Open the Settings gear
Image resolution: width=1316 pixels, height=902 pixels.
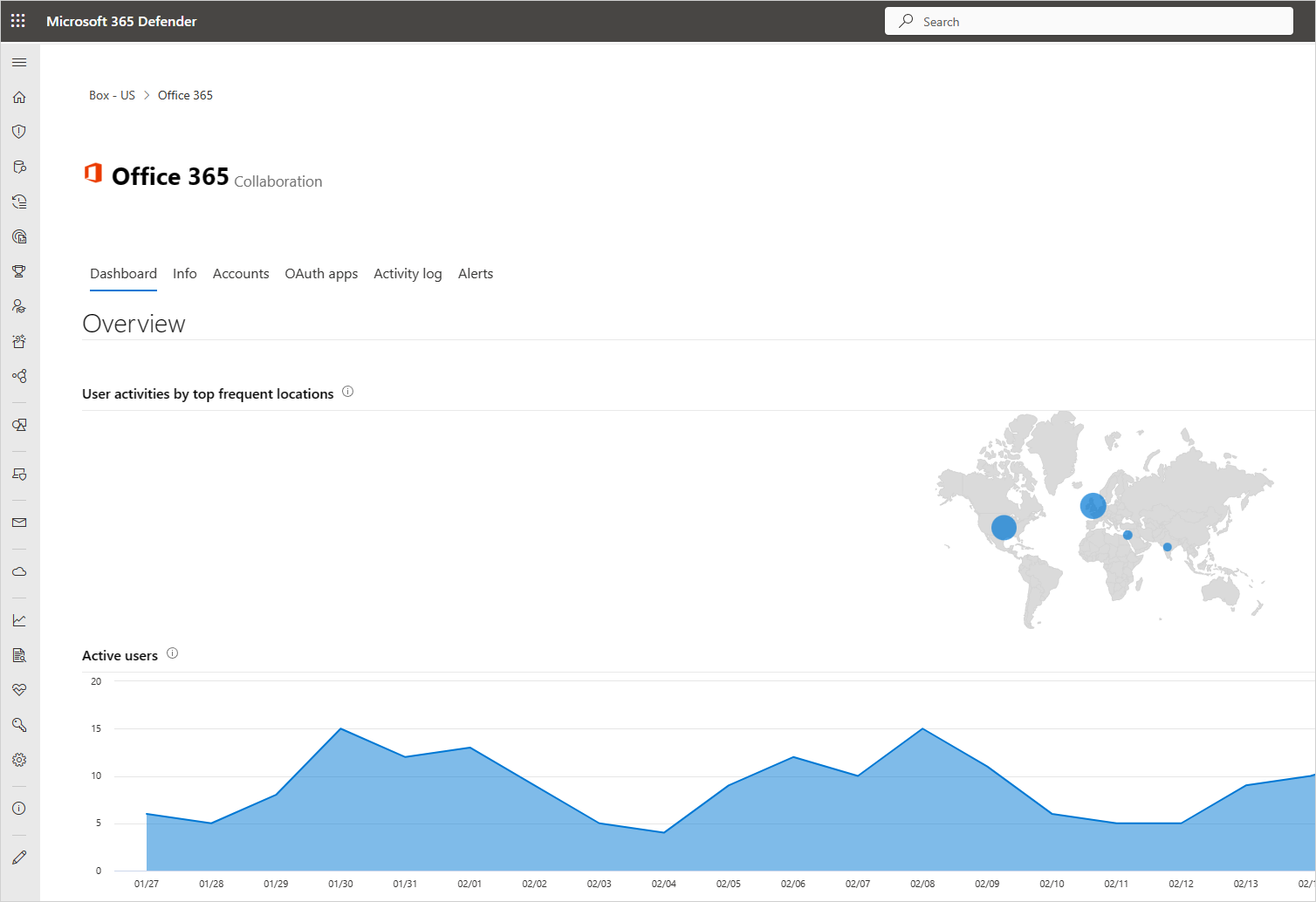coord(19,759)
